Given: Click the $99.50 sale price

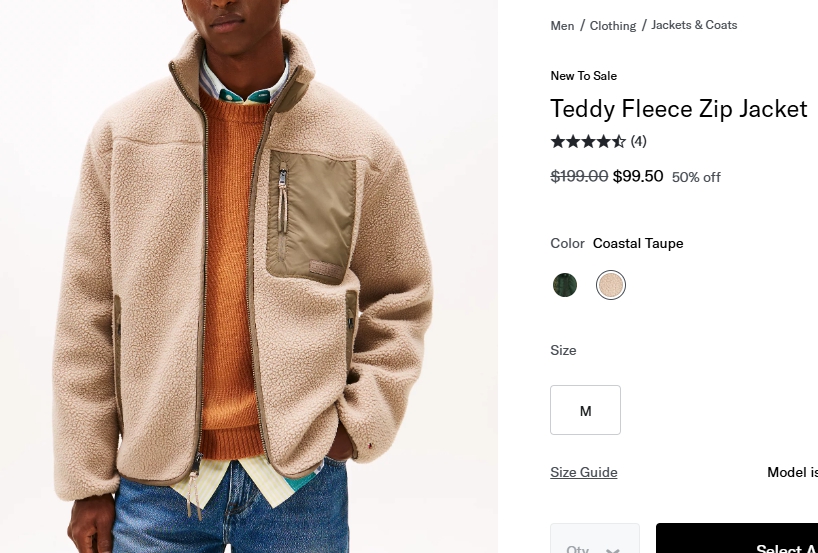Looking at the screenshot, I should pyautogui.click(x=638, y=176).
